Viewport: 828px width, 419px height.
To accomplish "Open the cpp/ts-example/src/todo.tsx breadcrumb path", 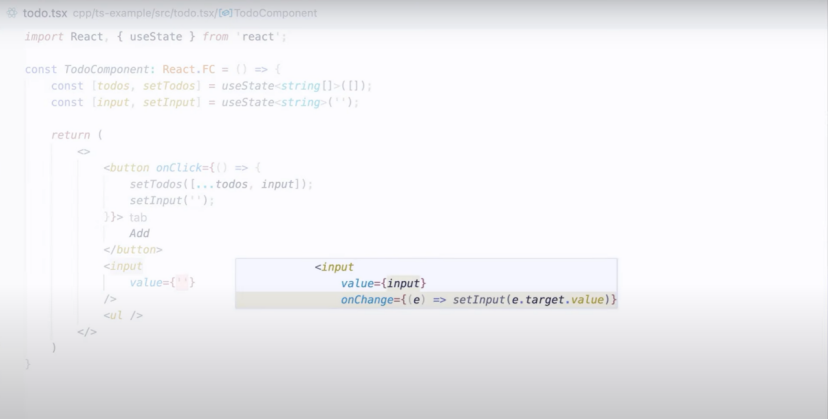I will pyautogui.click(x=144, y=13).
